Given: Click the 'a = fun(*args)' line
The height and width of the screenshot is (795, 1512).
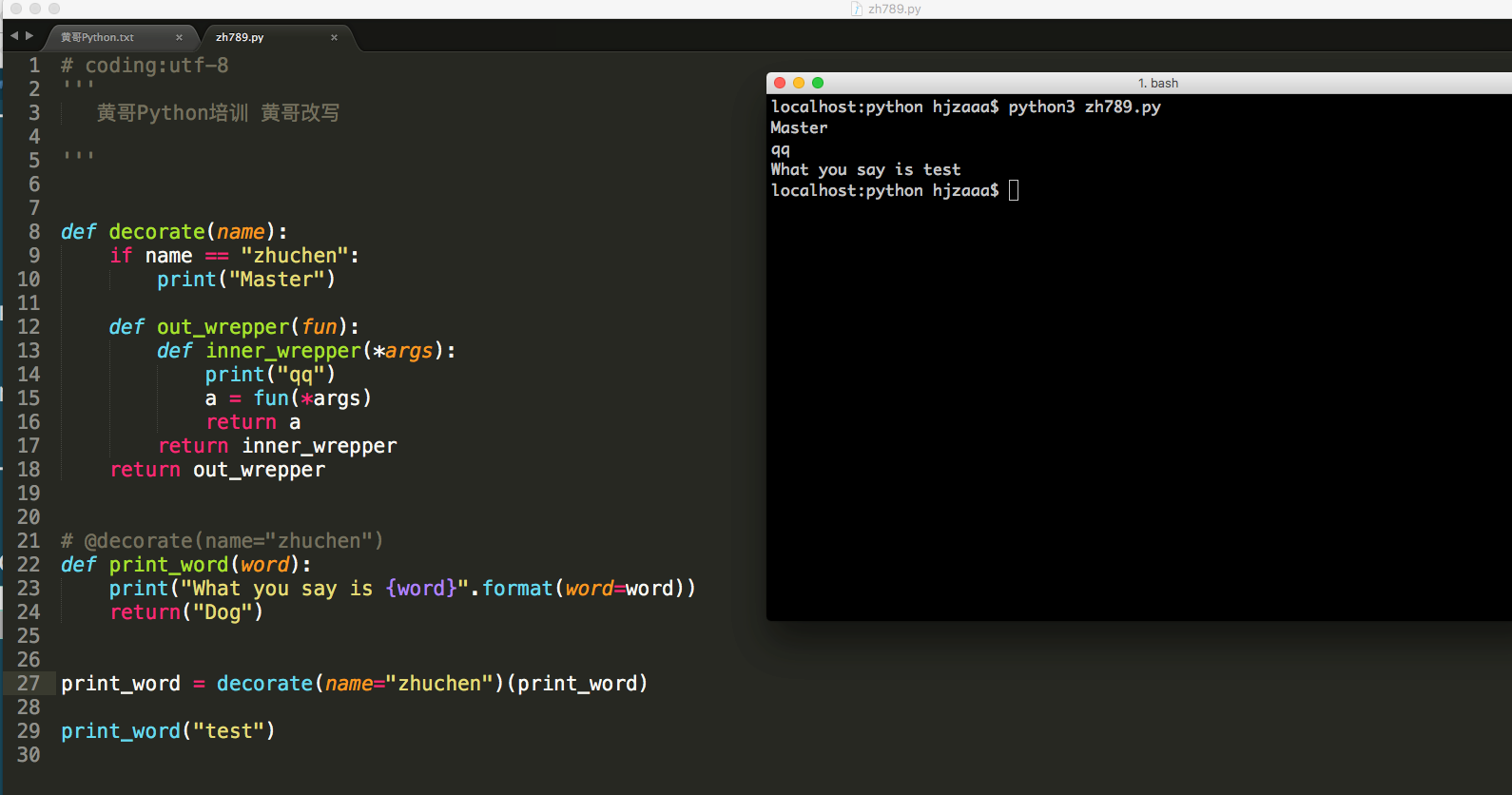Looking at the screenshot, I should 288,398.
